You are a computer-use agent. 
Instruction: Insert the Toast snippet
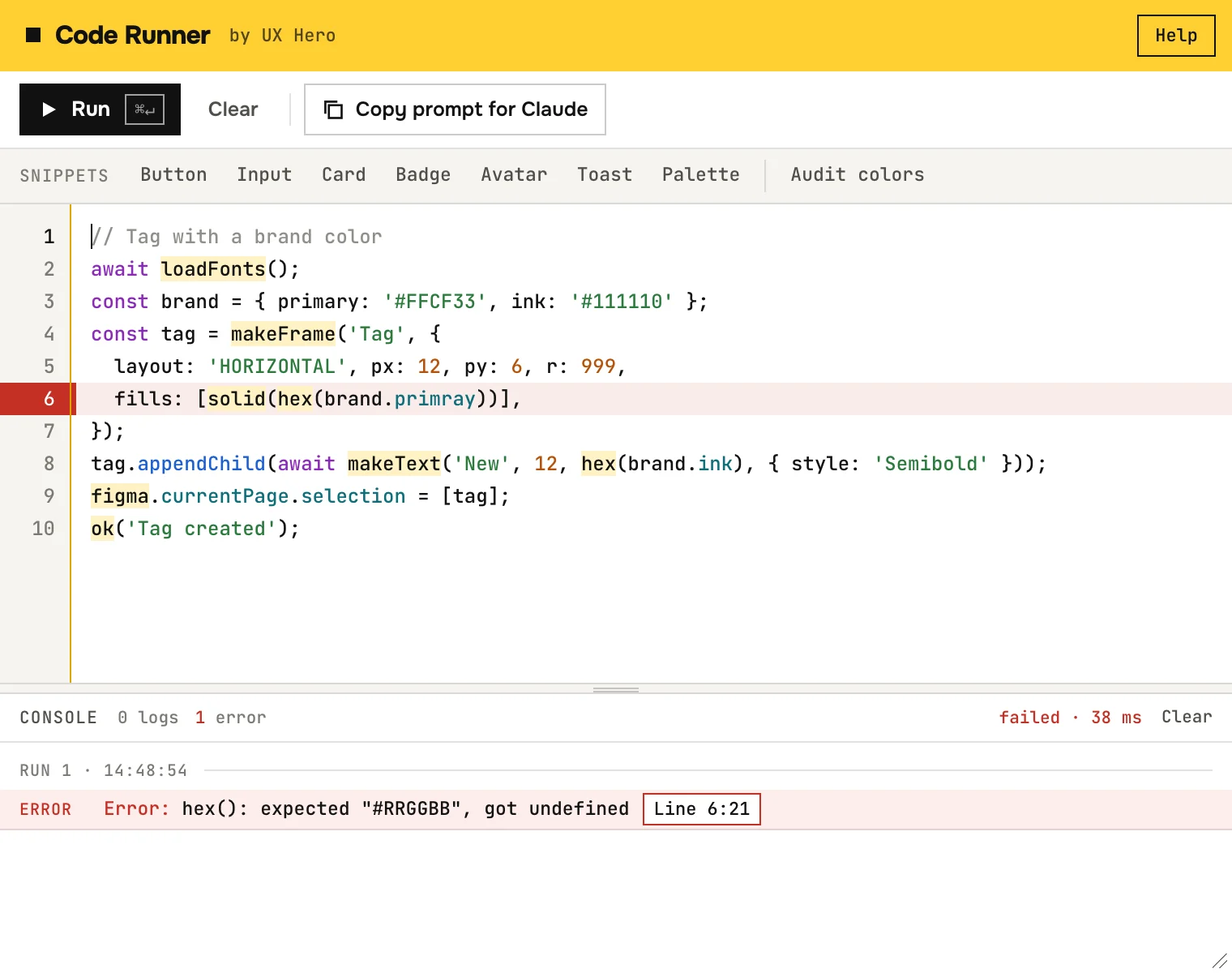tap(605, 175)
